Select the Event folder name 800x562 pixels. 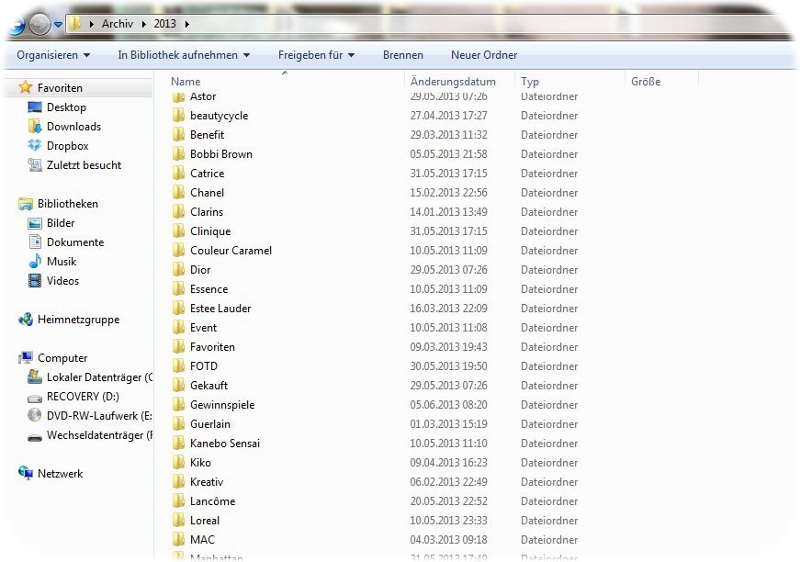point(203,328)
